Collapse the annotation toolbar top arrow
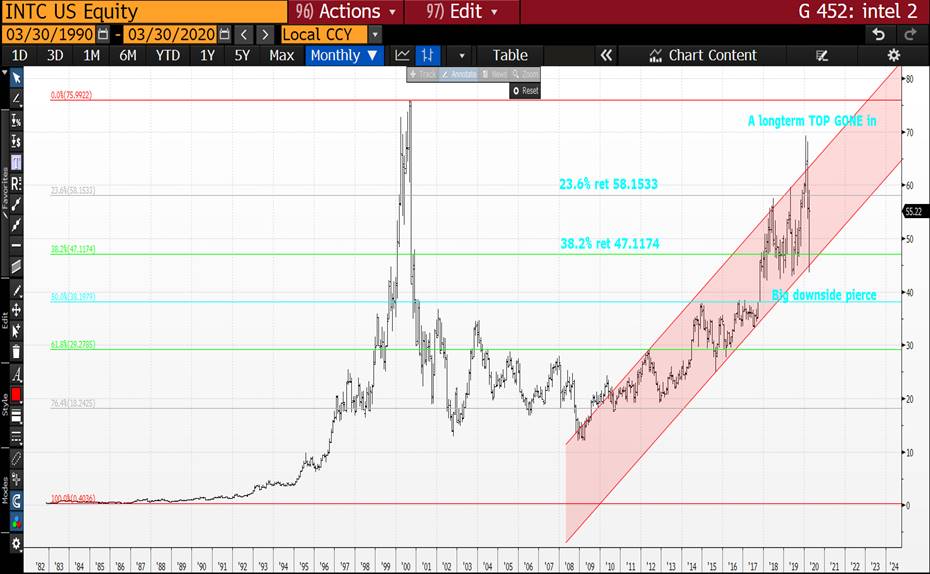 click(x=5, y=73)
